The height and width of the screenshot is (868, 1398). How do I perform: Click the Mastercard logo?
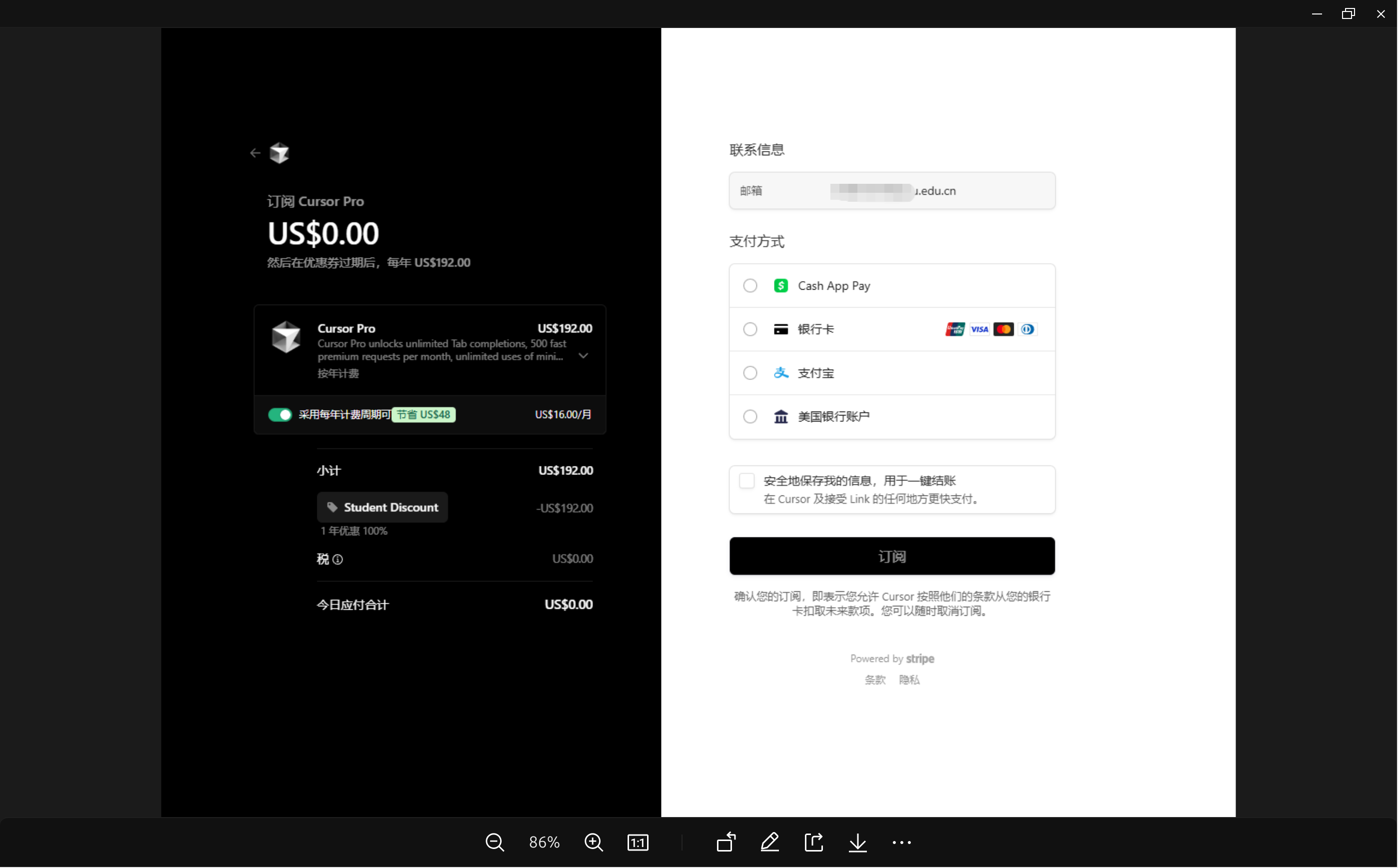pyautogui.click(x=1003, y=330)
